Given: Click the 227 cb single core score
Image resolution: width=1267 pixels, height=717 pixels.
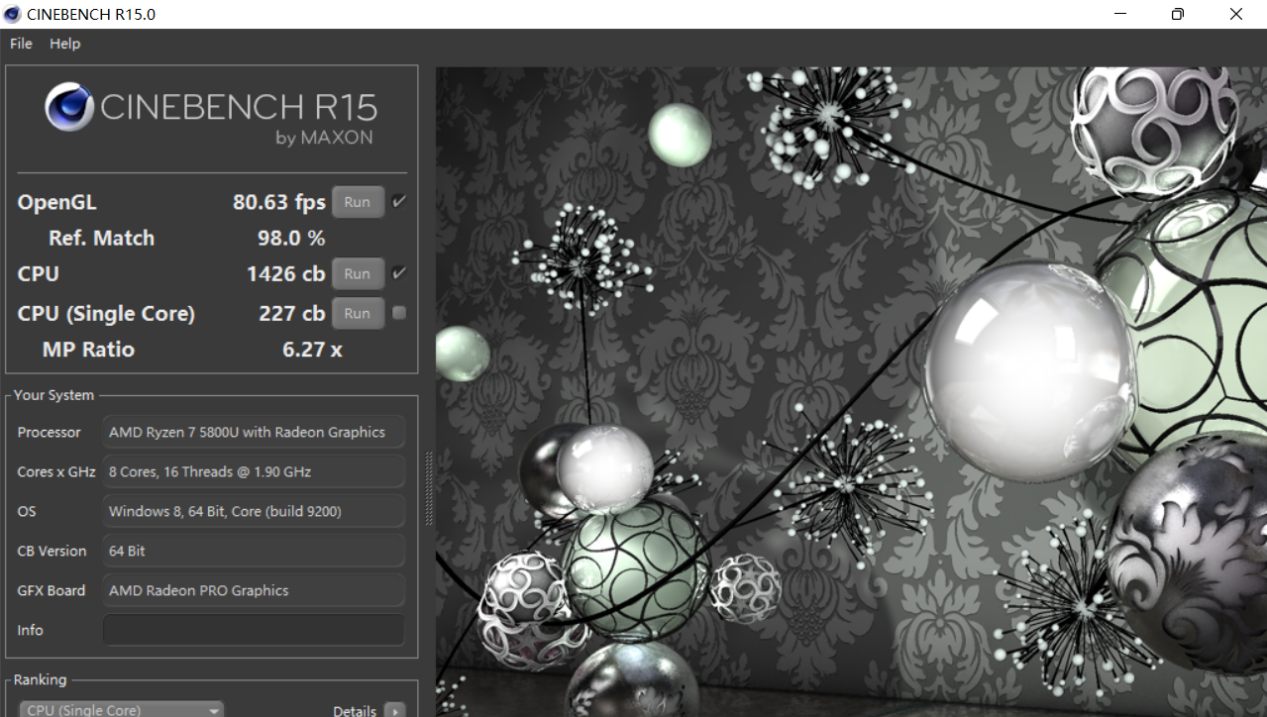Looking at the screenshot, I should pos(292,313).
